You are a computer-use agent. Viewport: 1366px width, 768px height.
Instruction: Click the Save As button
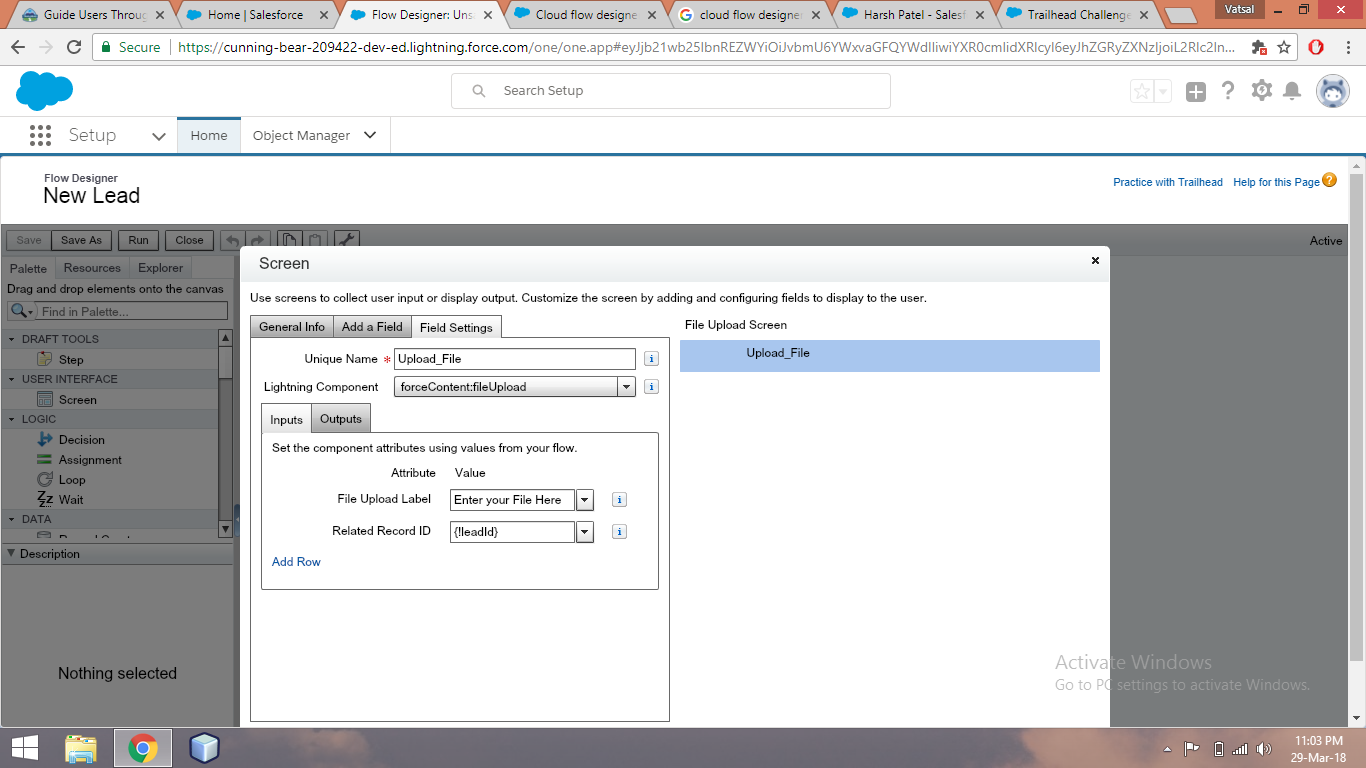tap(81, 240)
